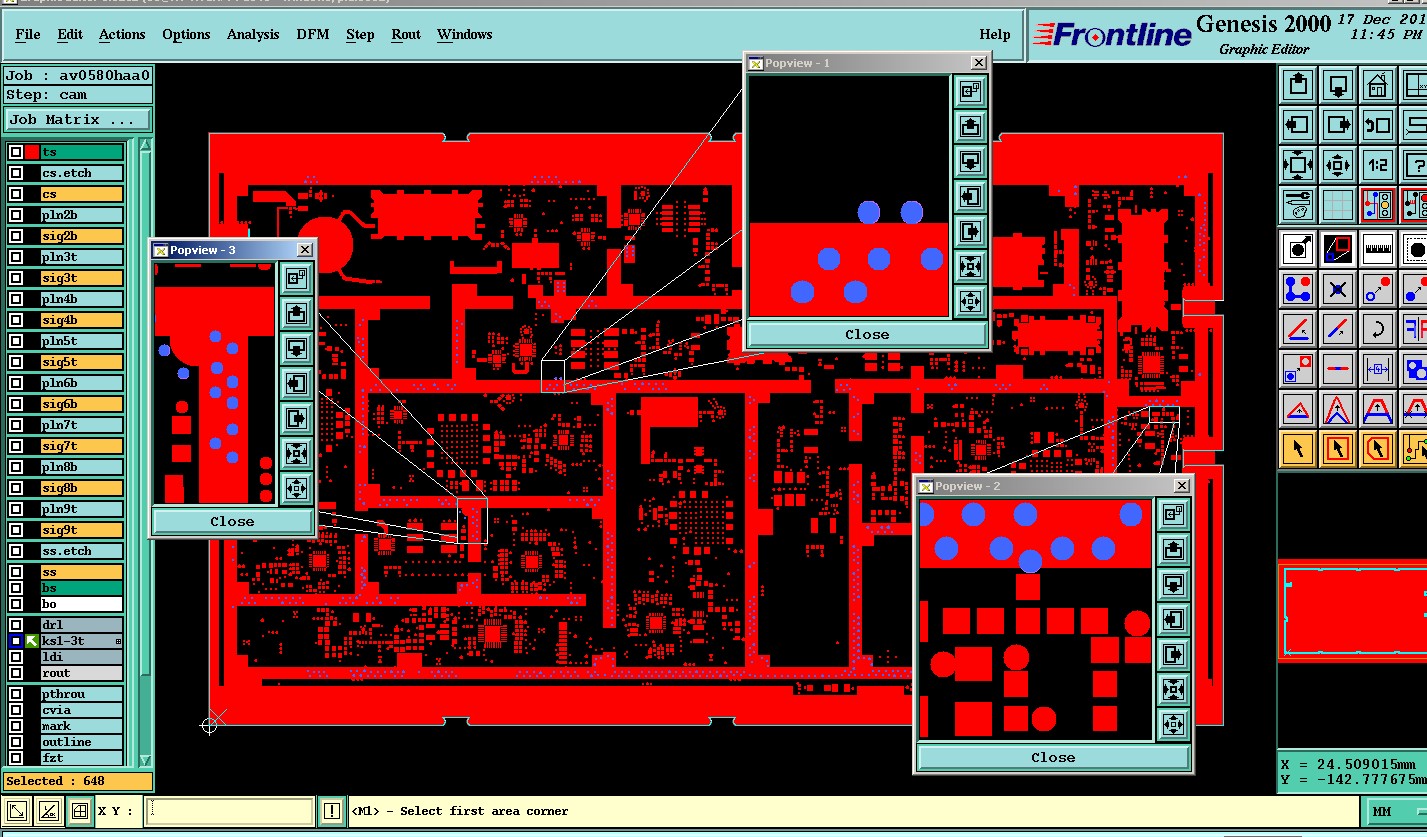Open the tools and palette settings icon
Screen dimensions: 1427x837
[x=1298, y=205]
